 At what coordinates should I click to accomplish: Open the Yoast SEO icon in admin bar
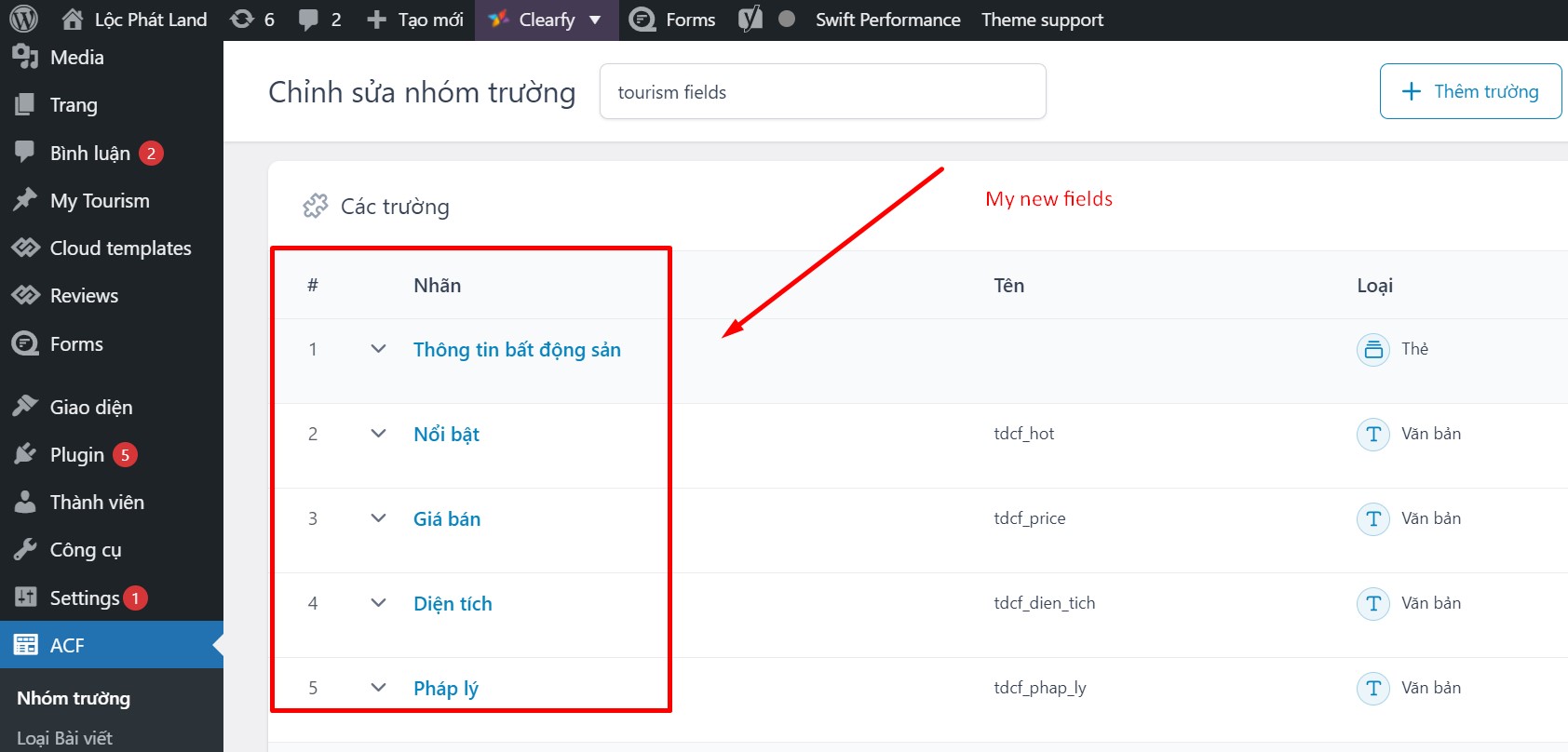pos(750,20)
